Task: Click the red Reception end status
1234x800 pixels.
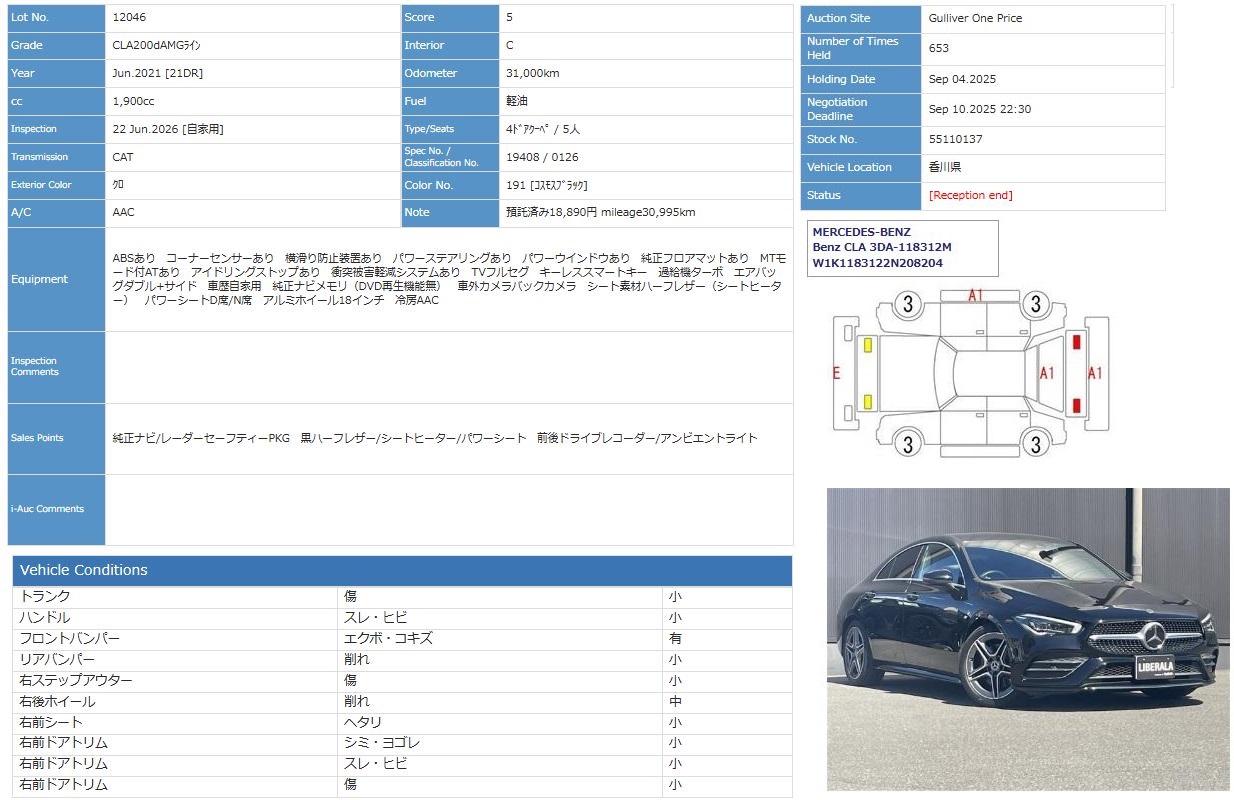Action: (x=970, y=195)
